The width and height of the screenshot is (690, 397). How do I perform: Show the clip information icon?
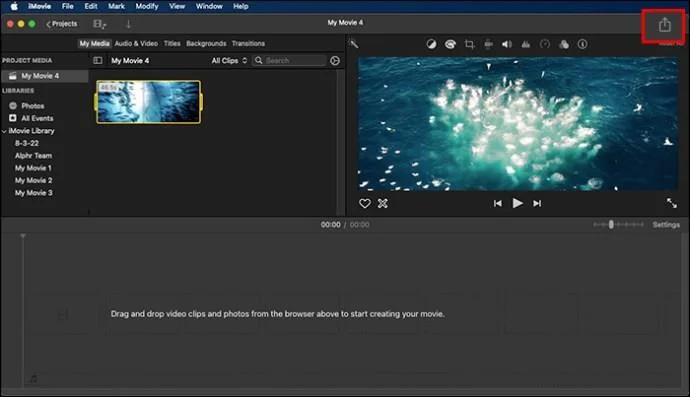(x=583, y=44)
